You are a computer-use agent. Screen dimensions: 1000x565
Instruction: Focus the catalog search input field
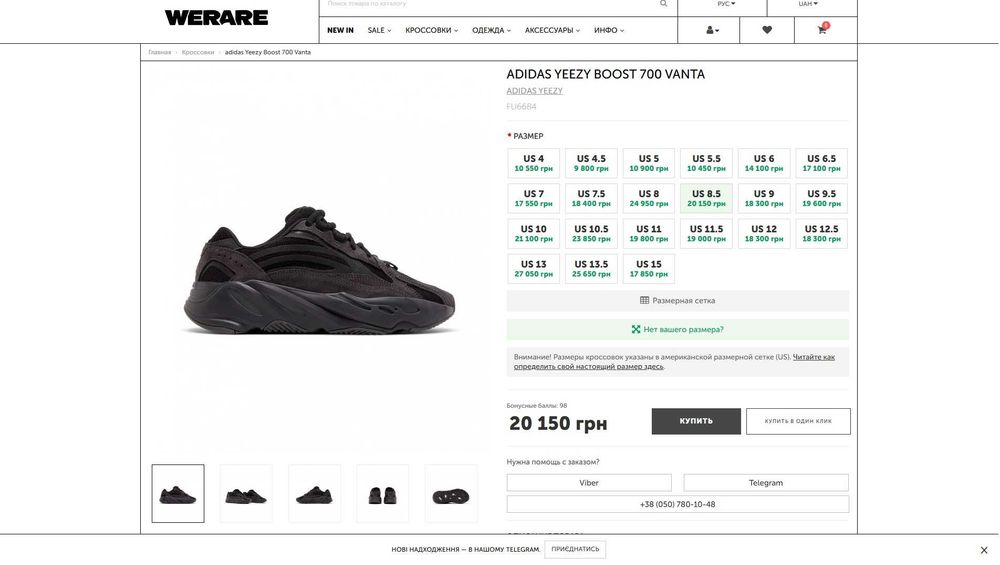491,4
